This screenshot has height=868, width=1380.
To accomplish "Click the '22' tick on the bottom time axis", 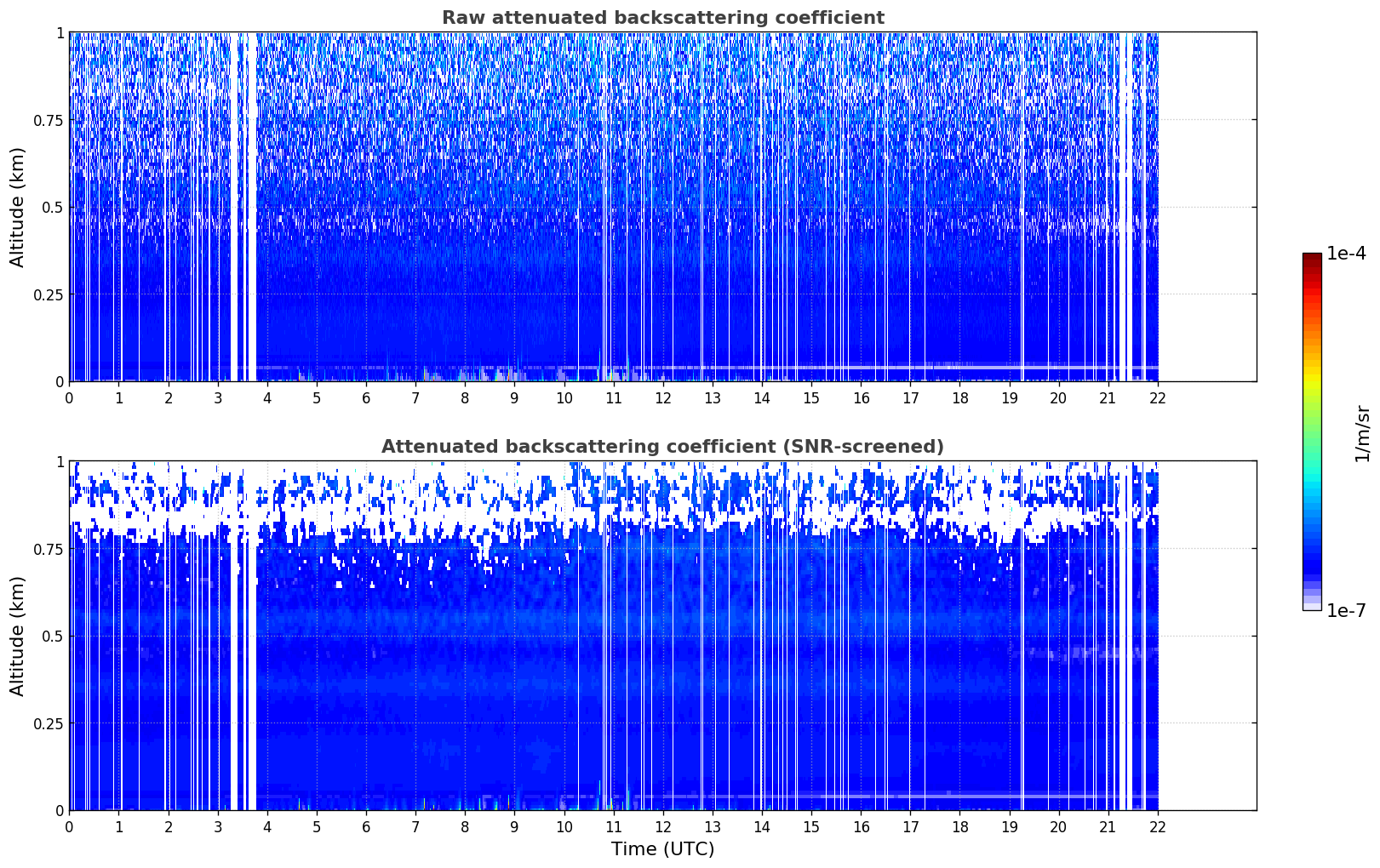I will [1157, 826].
